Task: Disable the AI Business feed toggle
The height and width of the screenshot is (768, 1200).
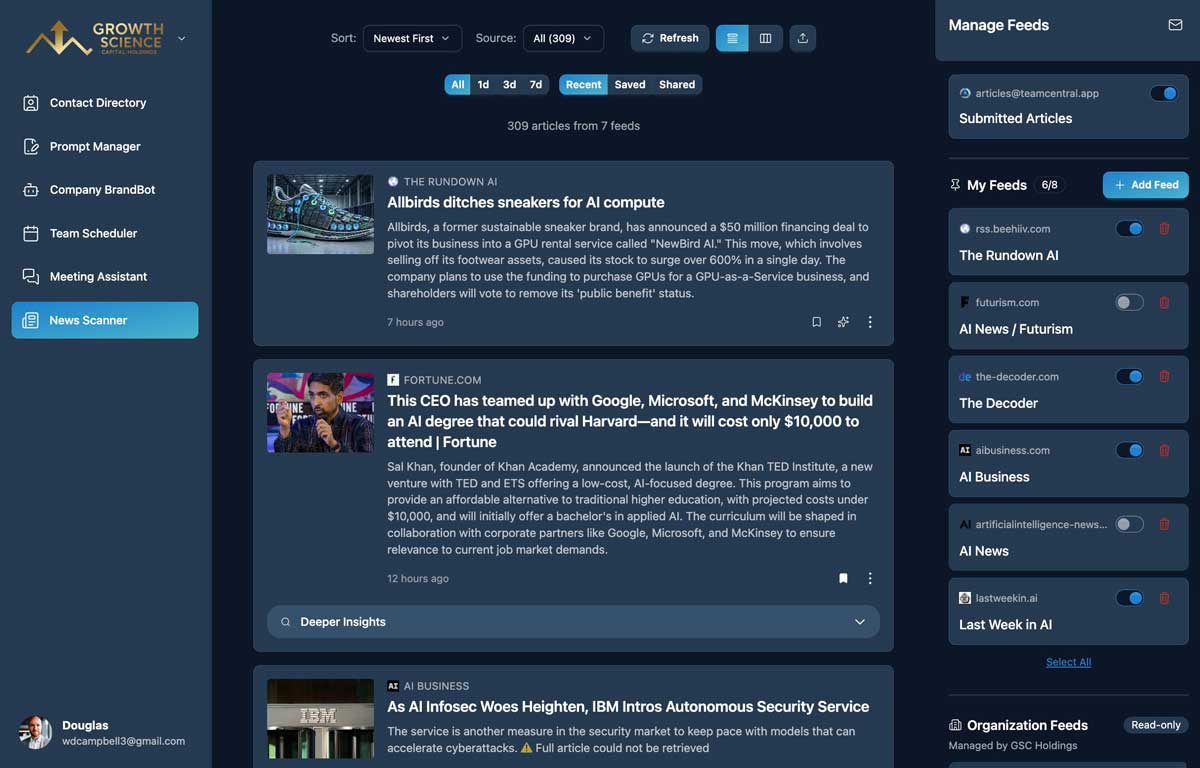Action: pyautogui.click(x=1129, y=450)
